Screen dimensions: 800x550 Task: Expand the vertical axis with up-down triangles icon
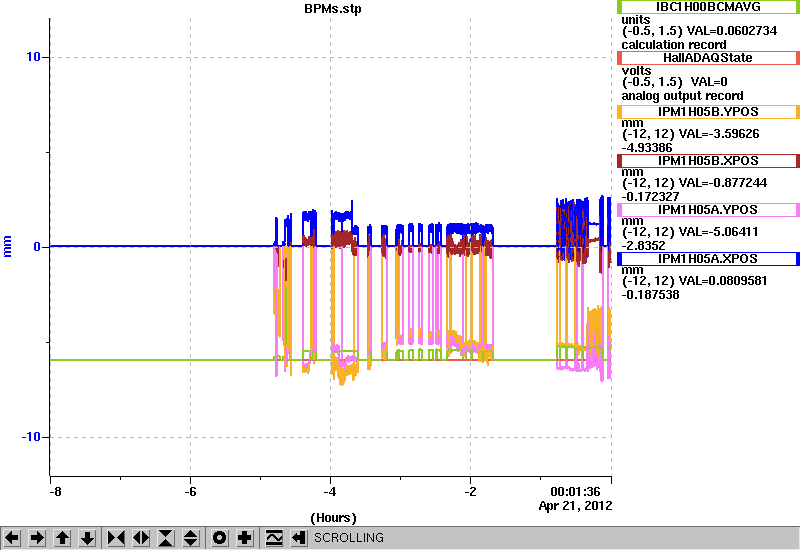pyautogui.click(x=191, y=538)
